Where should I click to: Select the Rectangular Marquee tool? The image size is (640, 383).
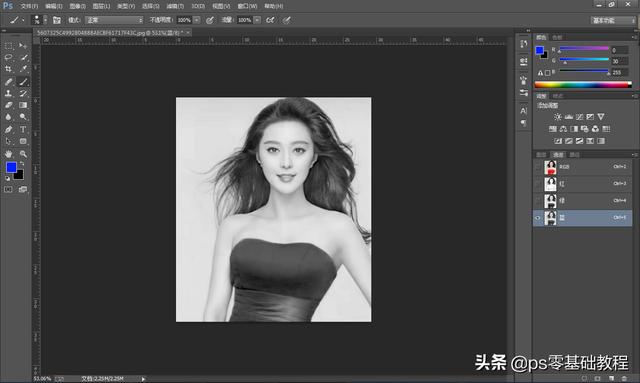click(x=8, y=46)
